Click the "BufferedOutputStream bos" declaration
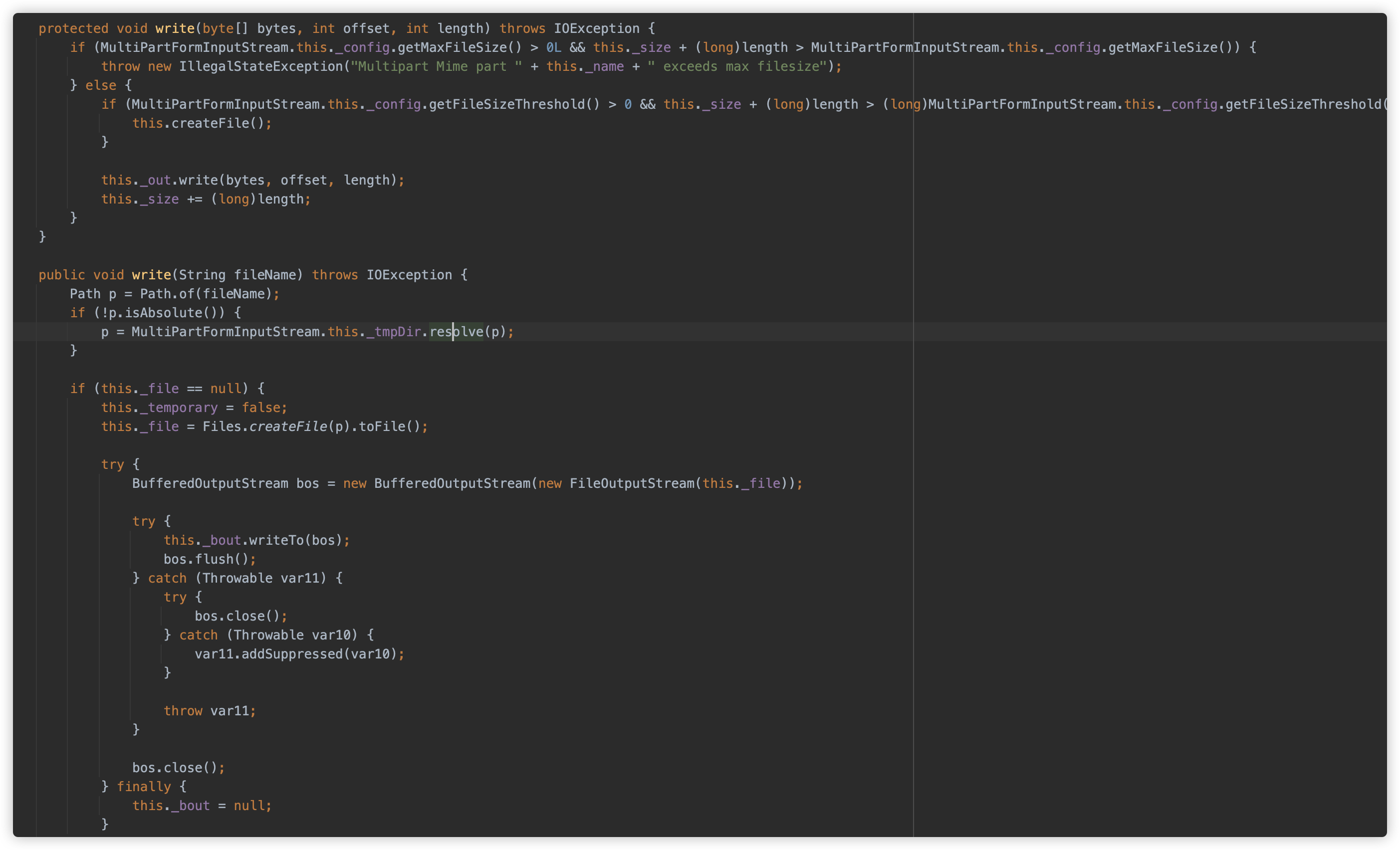Viewport: 1400px width, 850px height. tap(226, 483)
